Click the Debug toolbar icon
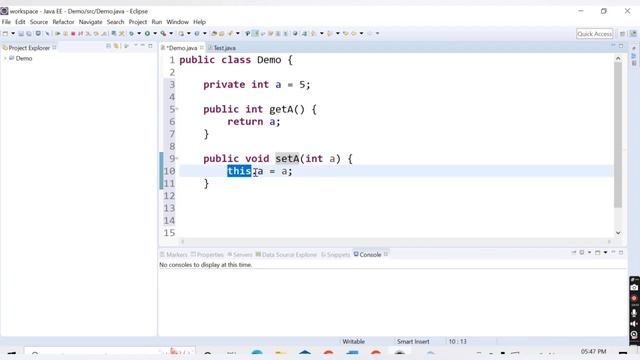 click(x=131, y=34)
